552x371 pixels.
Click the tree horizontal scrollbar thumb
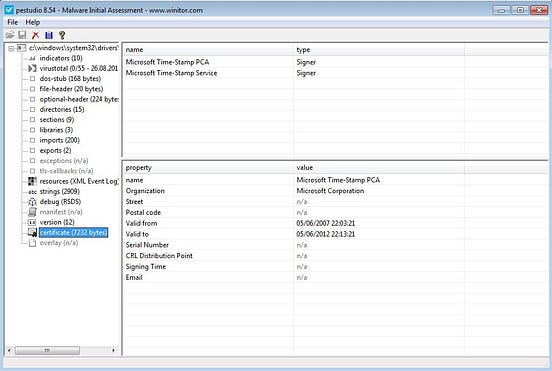[x=47, y=350]
